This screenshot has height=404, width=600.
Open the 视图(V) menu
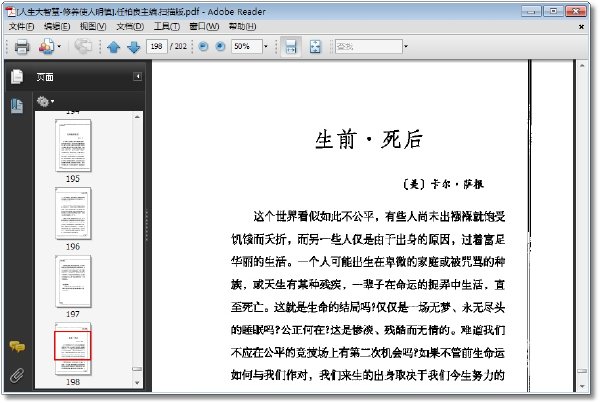pos(93,26)
